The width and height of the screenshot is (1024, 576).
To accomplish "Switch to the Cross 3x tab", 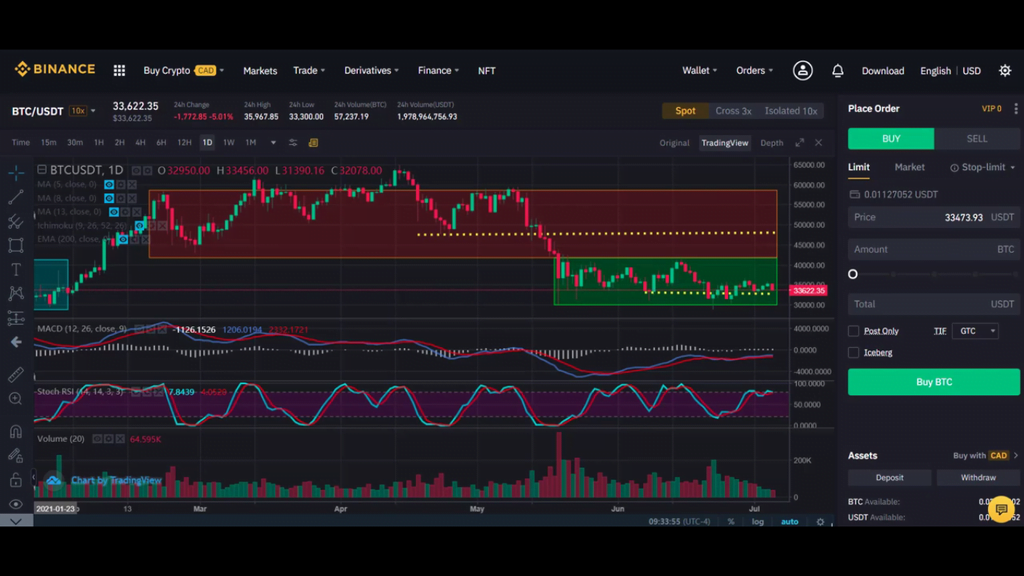I will click(x=733, y=111).
